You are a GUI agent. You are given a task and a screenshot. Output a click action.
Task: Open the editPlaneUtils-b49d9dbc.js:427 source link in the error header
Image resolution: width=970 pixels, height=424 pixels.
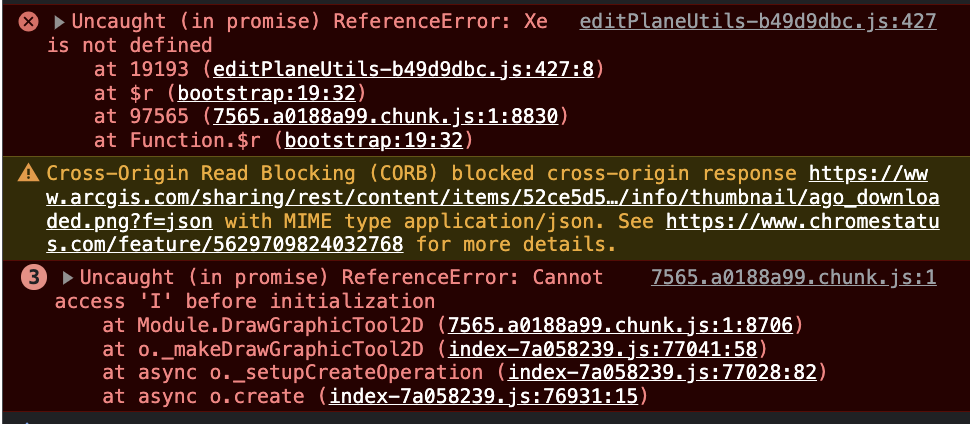[x=757, y=21]
